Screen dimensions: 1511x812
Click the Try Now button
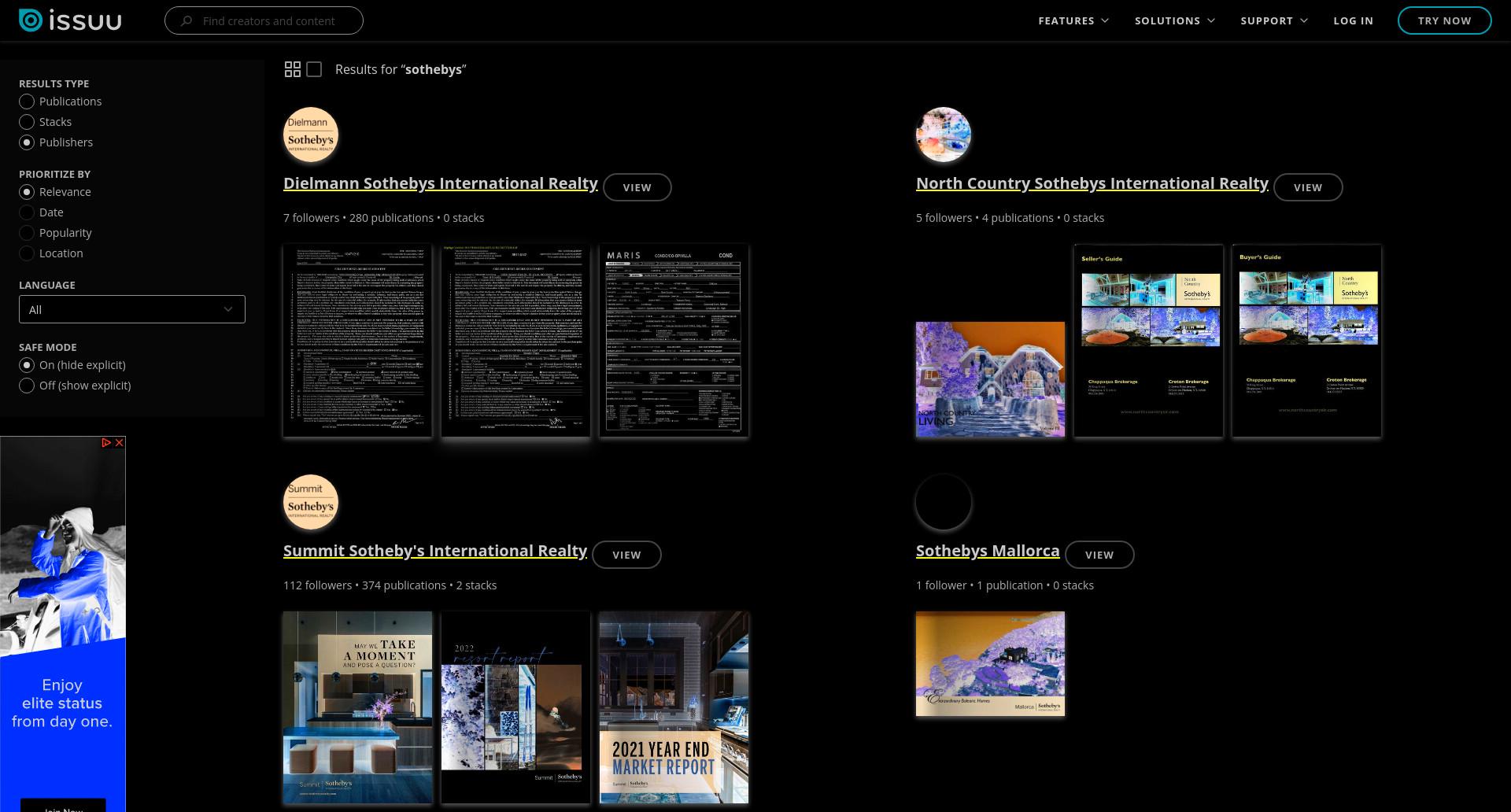click(1444, 20)
